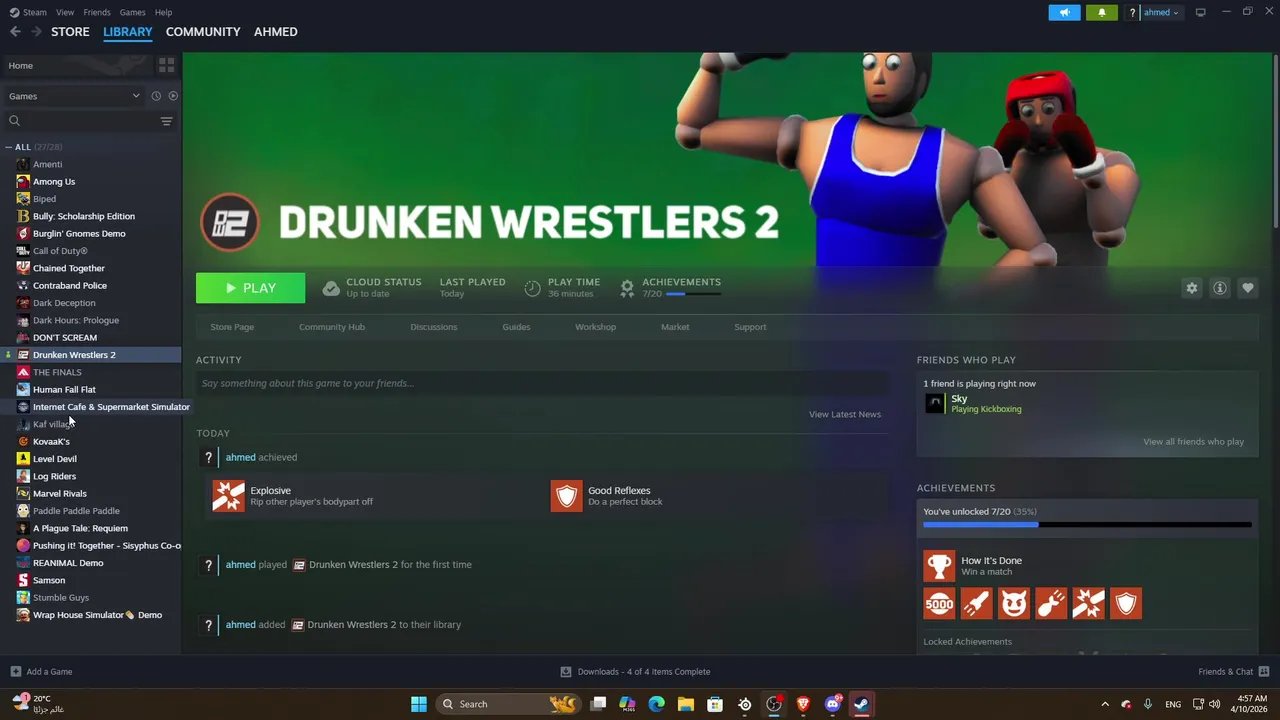Open the Help menu
The image size is (1280, 720).
click(x=163, y=12)
